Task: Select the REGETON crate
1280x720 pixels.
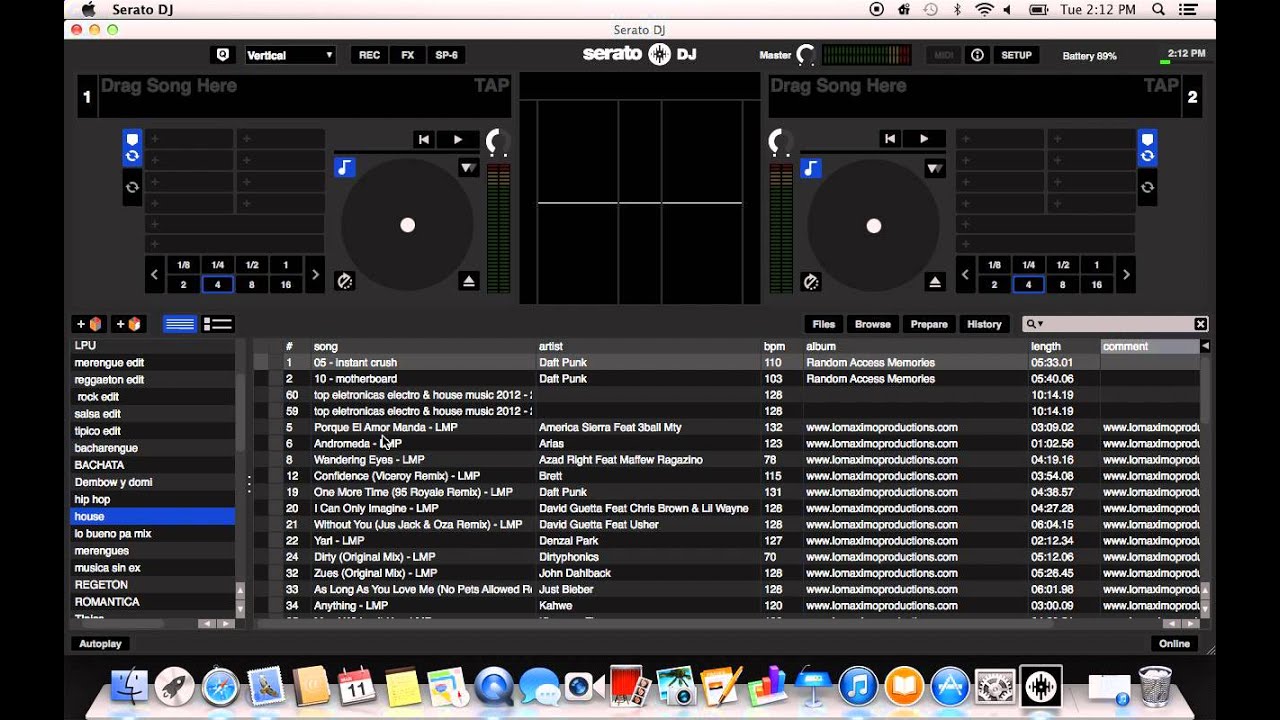Action: pyautogui.click(x=153, y=585)
